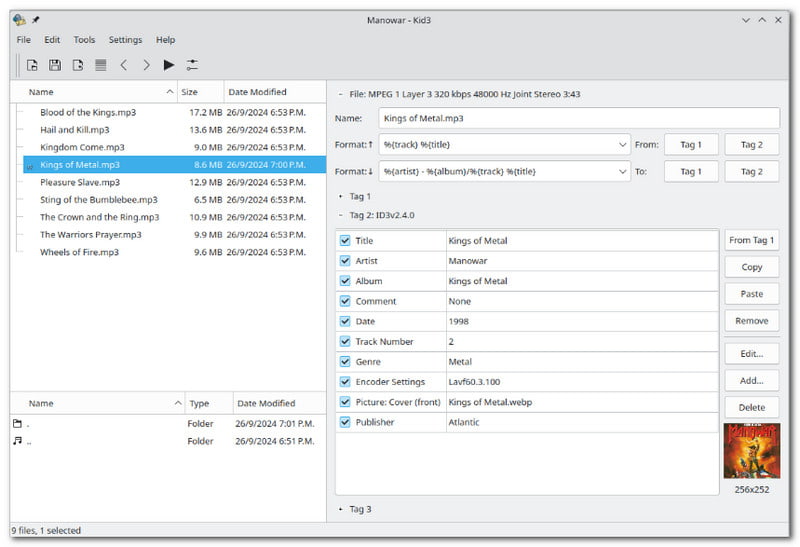
Task: Click the Name field Kings of Metal.mp3
Action: pyautogui.click(x=579, y=118)
